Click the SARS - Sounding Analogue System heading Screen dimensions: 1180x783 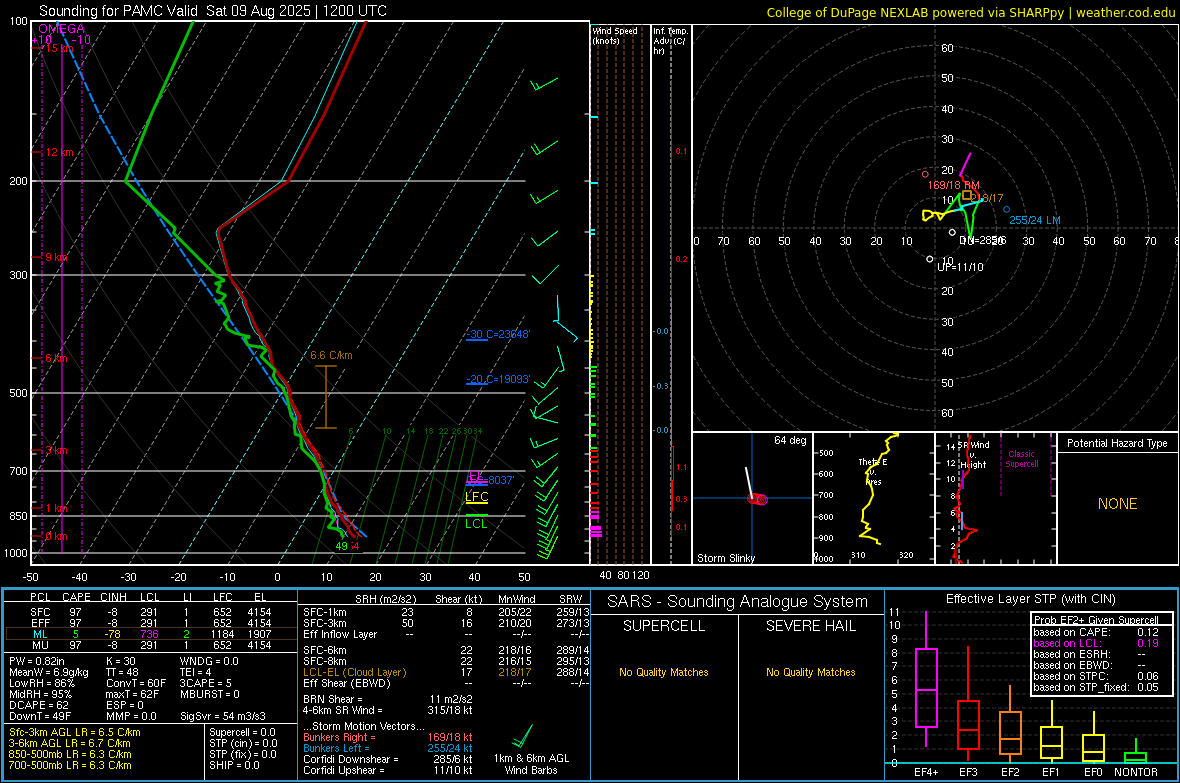click(737, 602)
